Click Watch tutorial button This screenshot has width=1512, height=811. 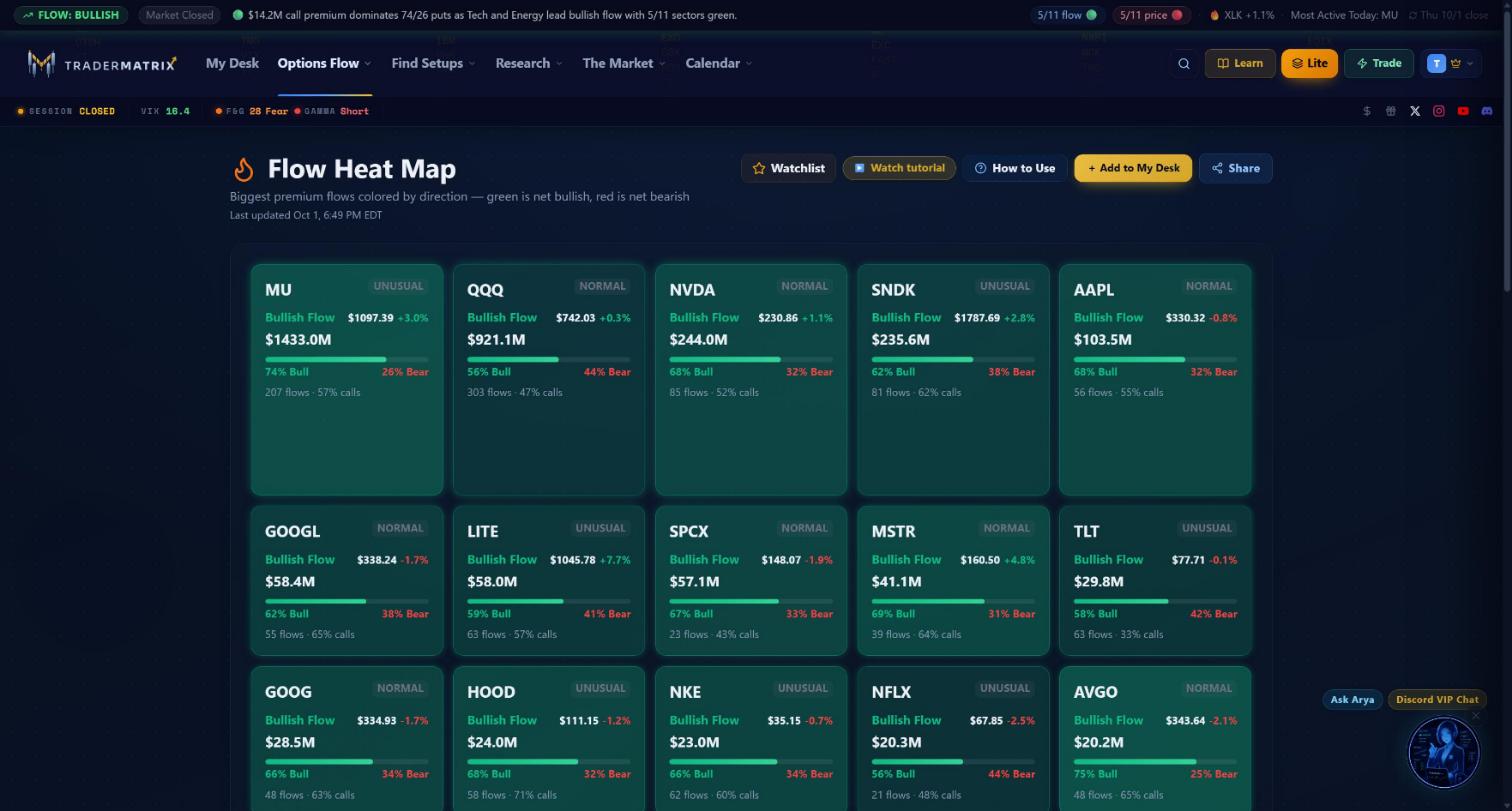pos(899,168)
